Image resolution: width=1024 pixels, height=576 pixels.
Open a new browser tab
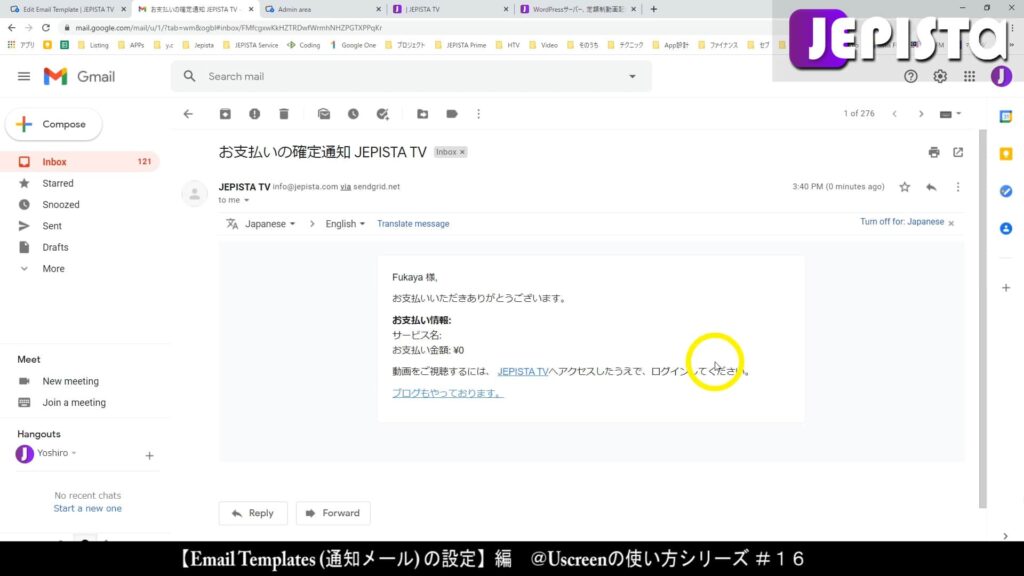pos(654,9)
